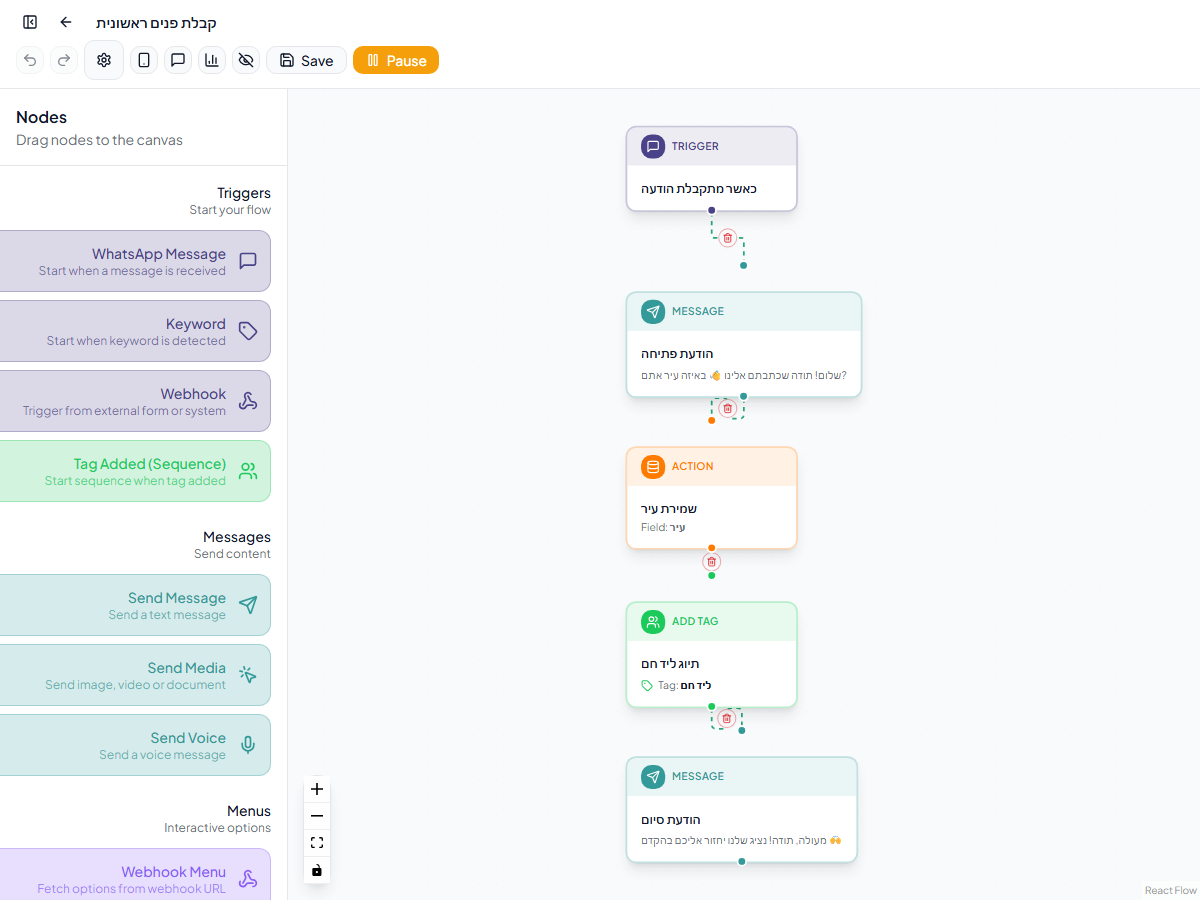Click the microphone icon on Send Voice card

point(248,745)
